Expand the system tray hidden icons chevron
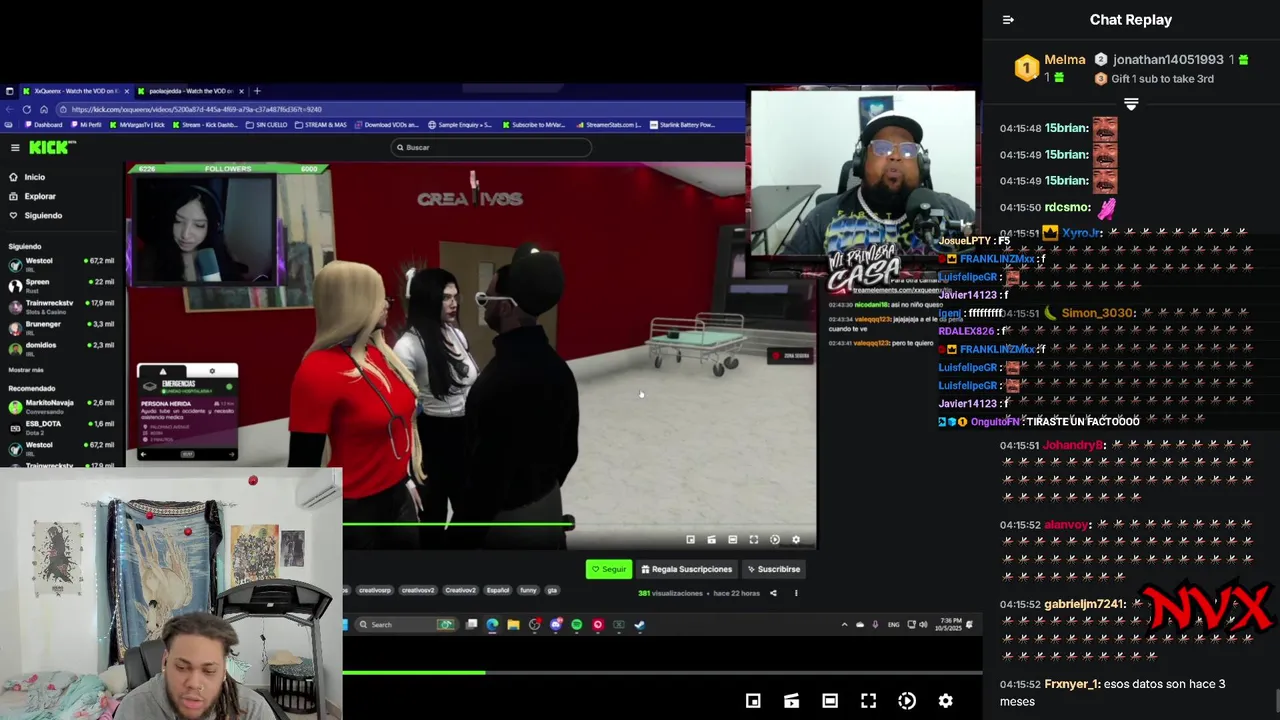Viewport: 1280px width, 720px height. (x=844, y=625)
